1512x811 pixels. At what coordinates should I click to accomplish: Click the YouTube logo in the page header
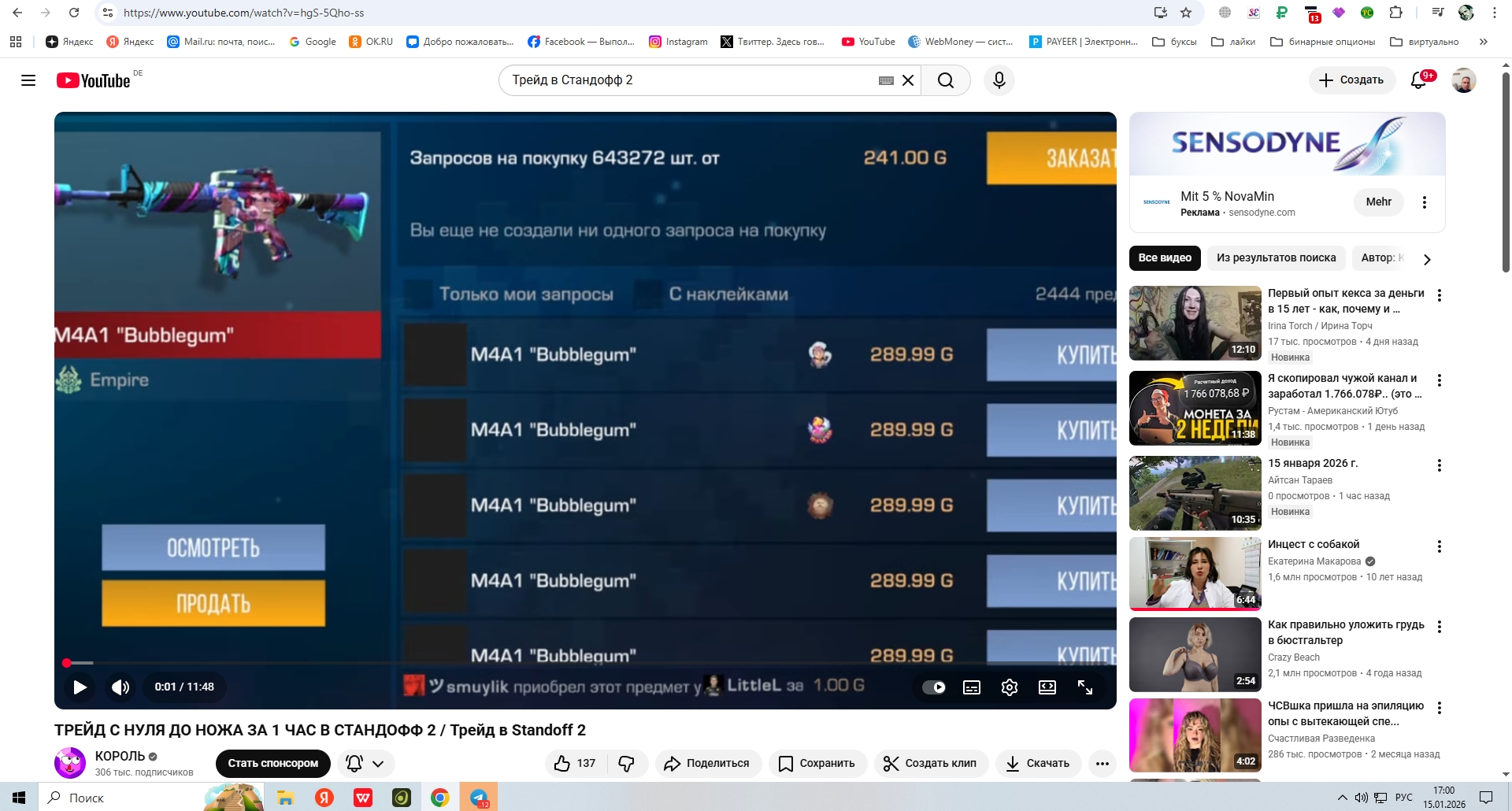pos(94,80)
